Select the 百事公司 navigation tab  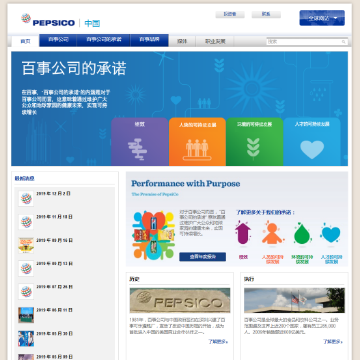(58, 40)
